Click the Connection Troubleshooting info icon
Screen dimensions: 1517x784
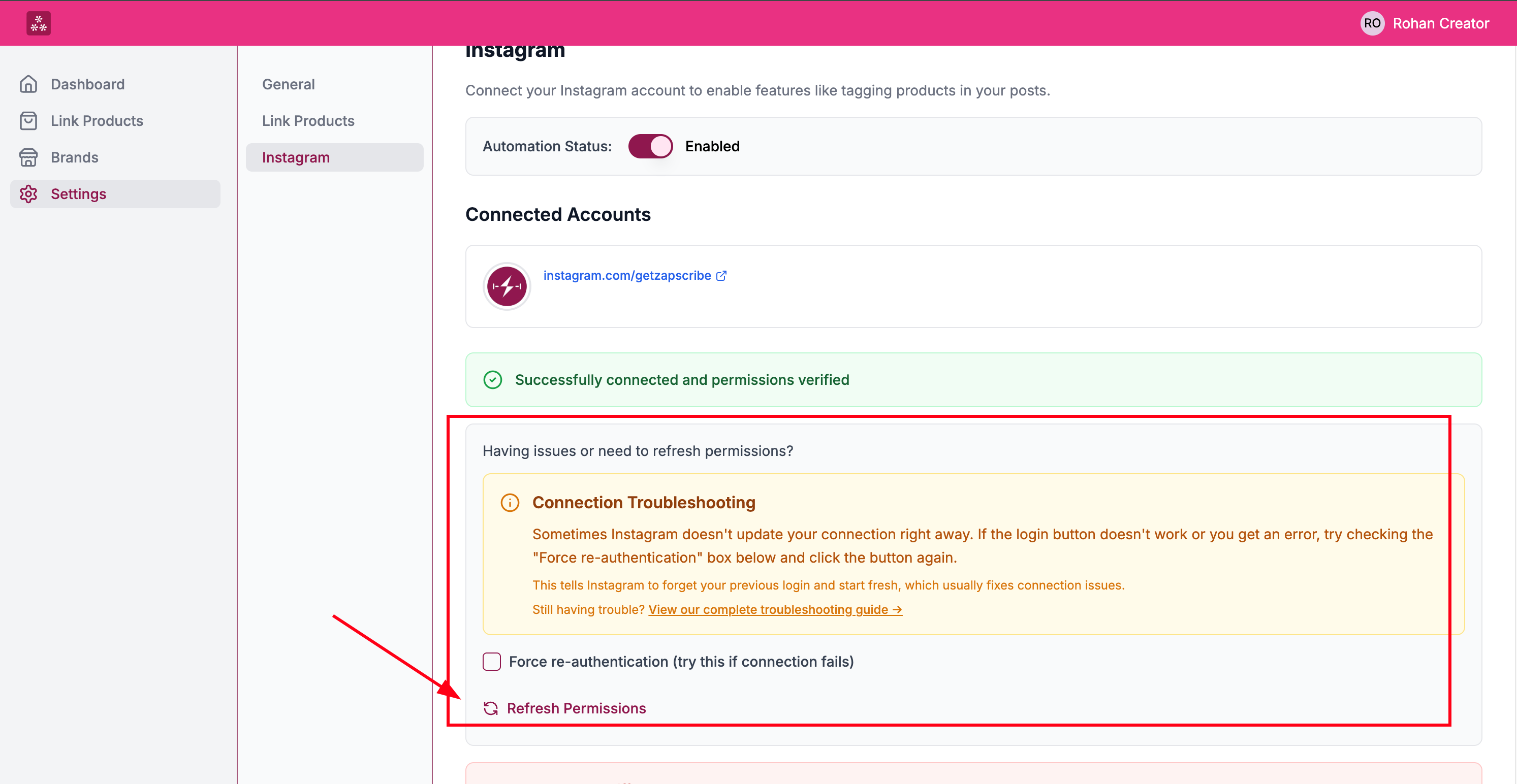tap(510, 503)
